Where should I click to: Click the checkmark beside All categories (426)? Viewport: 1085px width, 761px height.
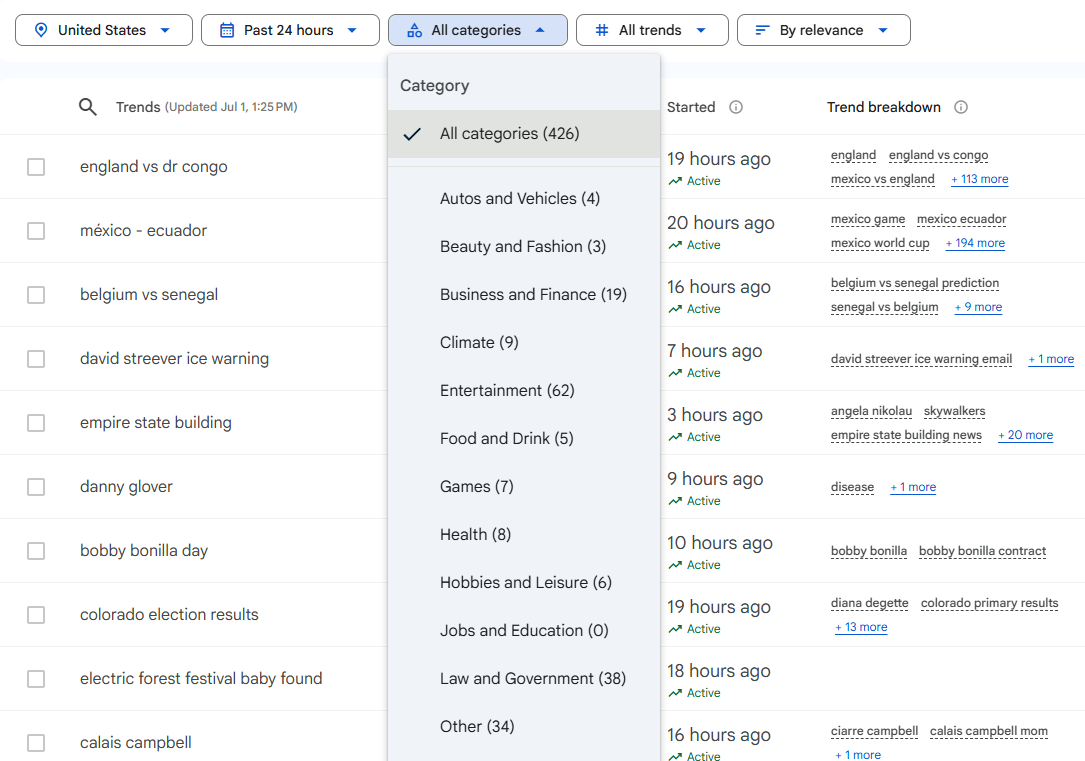[412, 134]
